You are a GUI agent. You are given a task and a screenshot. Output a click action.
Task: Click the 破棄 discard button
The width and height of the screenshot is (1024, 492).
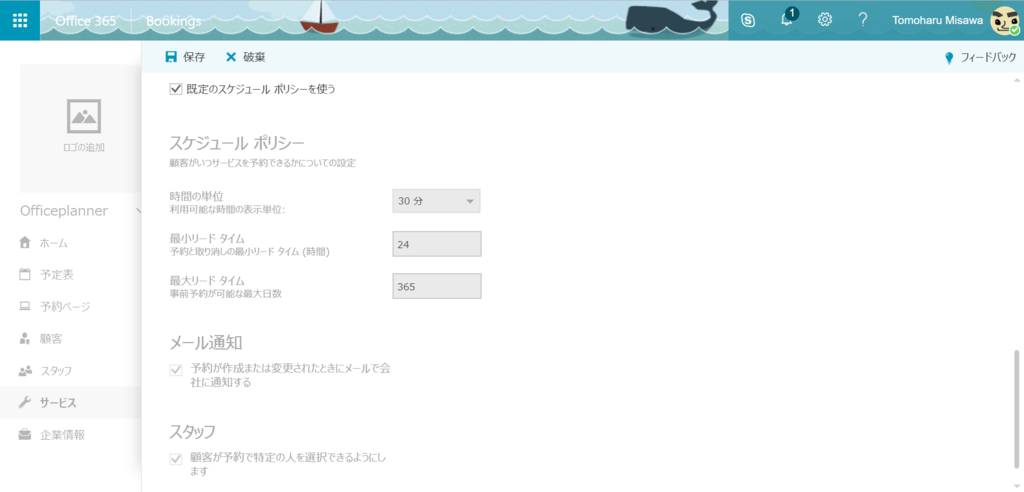[246, 57]
